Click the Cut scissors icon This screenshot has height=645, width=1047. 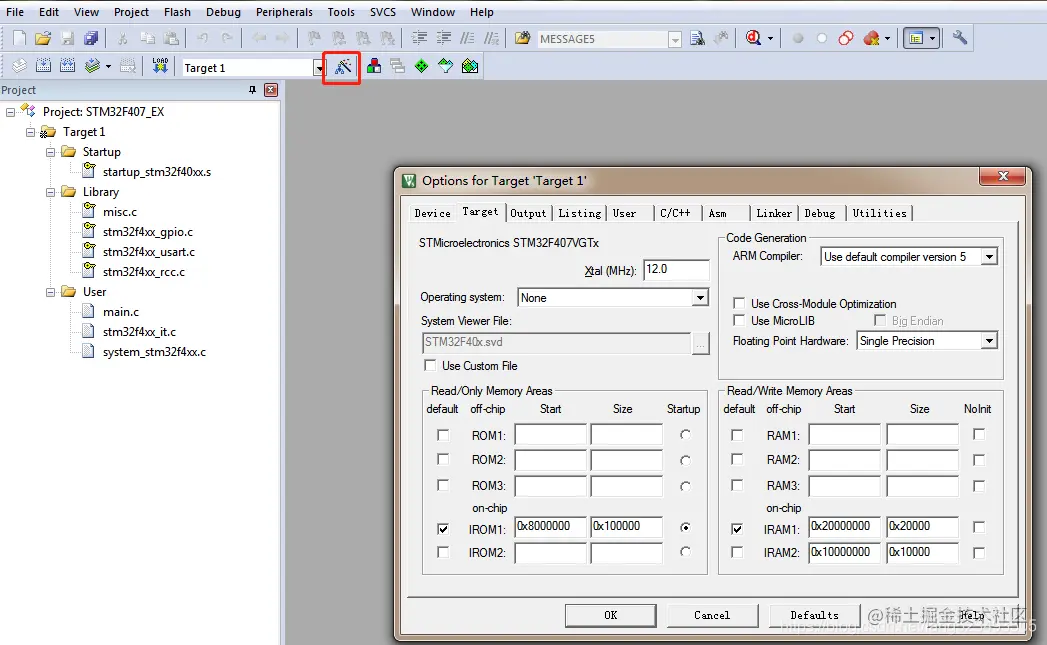point(123,38)
